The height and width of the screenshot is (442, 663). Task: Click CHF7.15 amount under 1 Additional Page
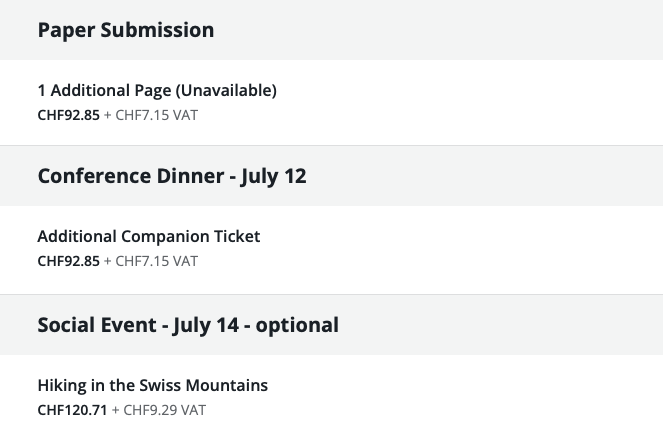click(x=142, y=115)
